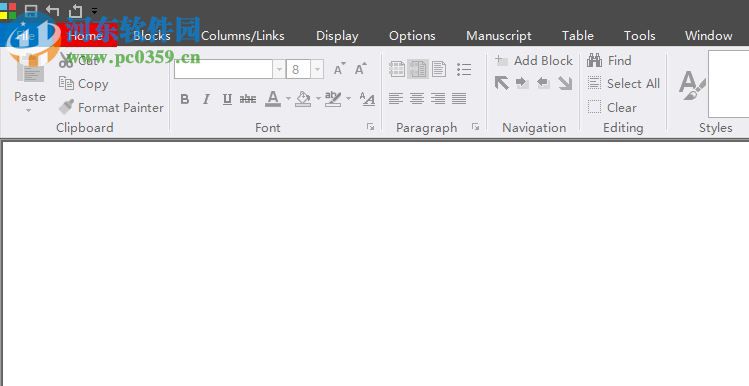
Task: Go to the Tools tab
Action: coord(639,35)
